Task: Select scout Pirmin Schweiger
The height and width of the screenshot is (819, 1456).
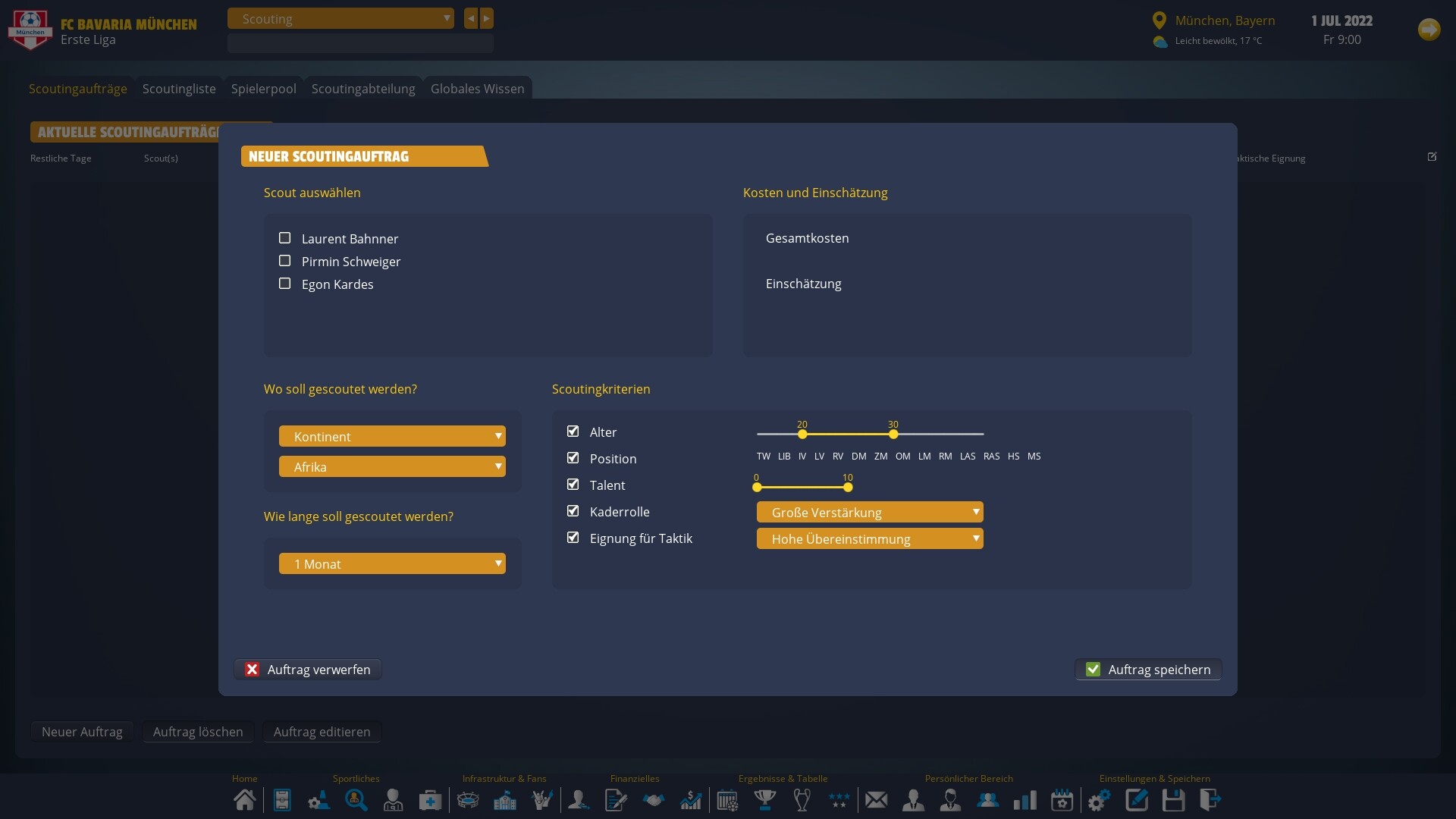Action: click(285, 260)
